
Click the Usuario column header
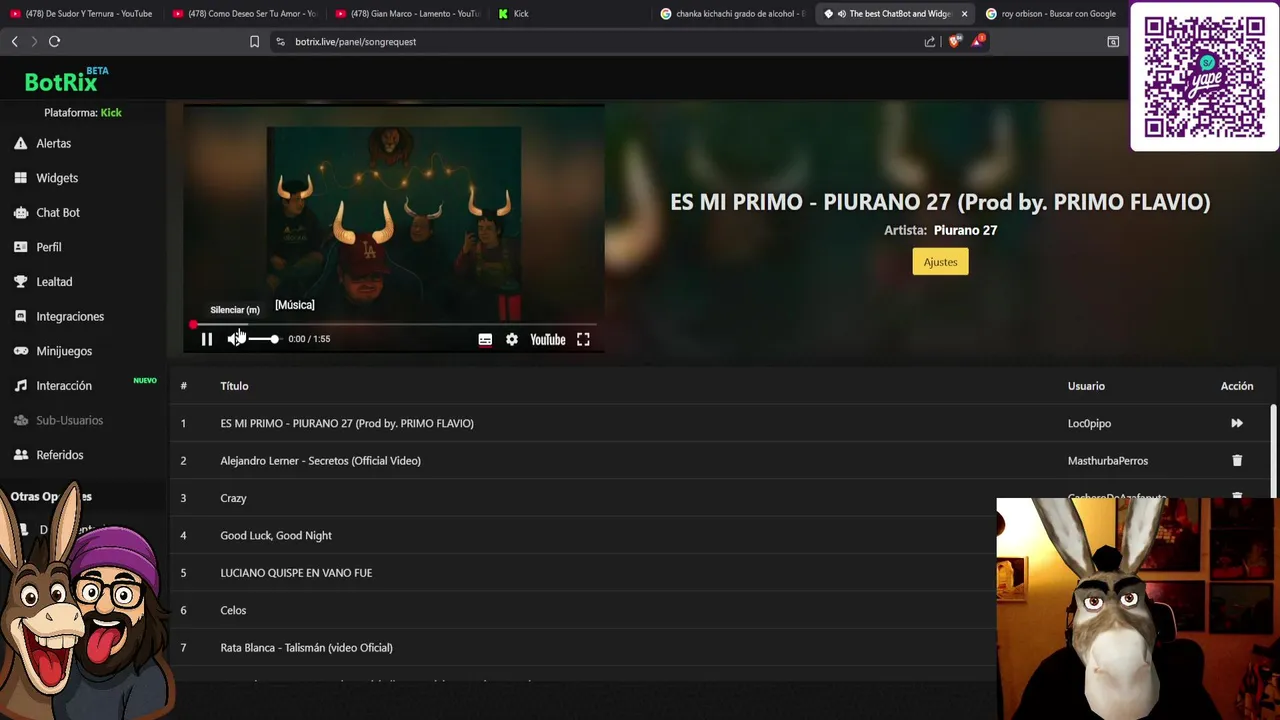coord(1086,386)
